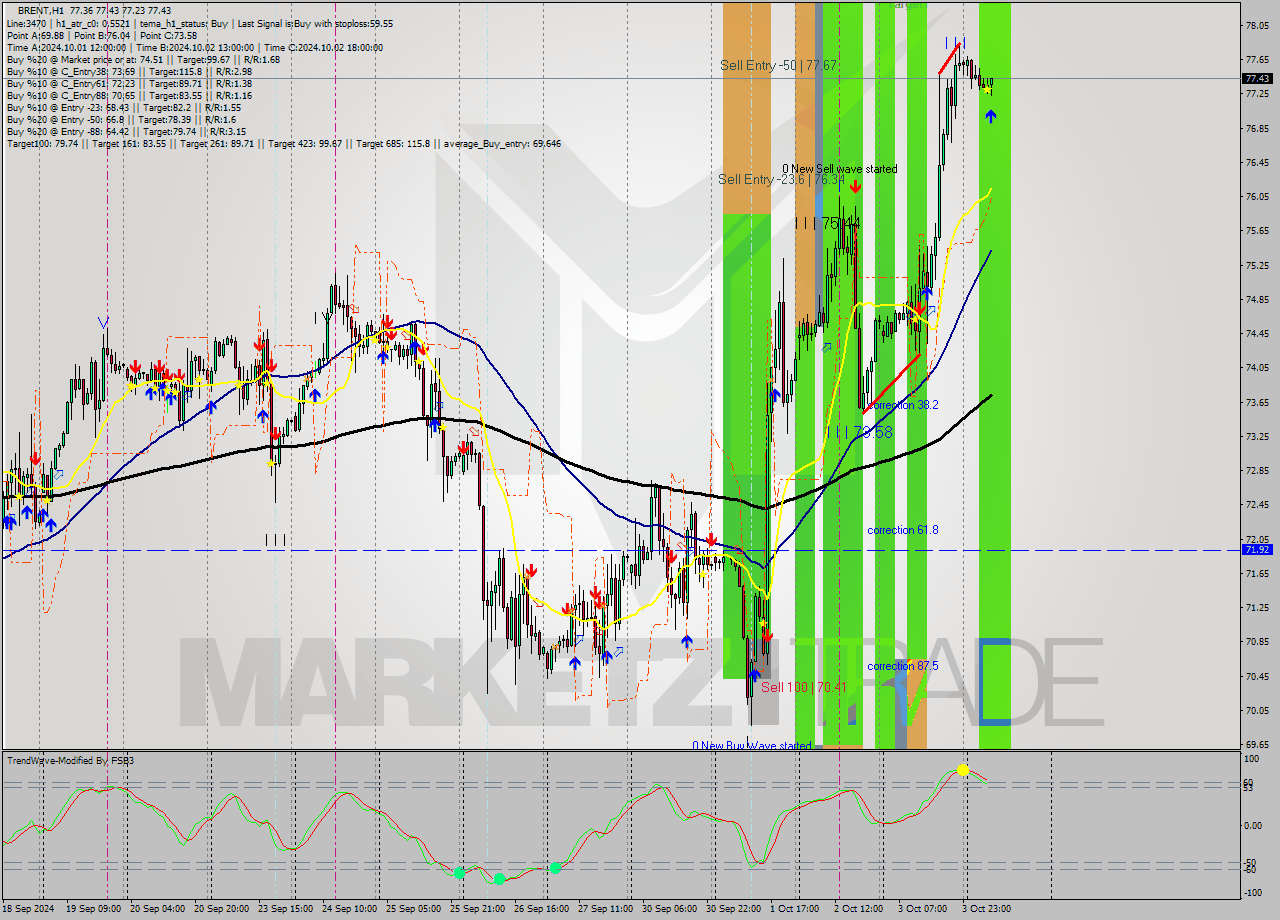The width and height of the screenshot is (1280, 920).
Task: Click the 72.05 price axis label
Action: point(1257,538)
